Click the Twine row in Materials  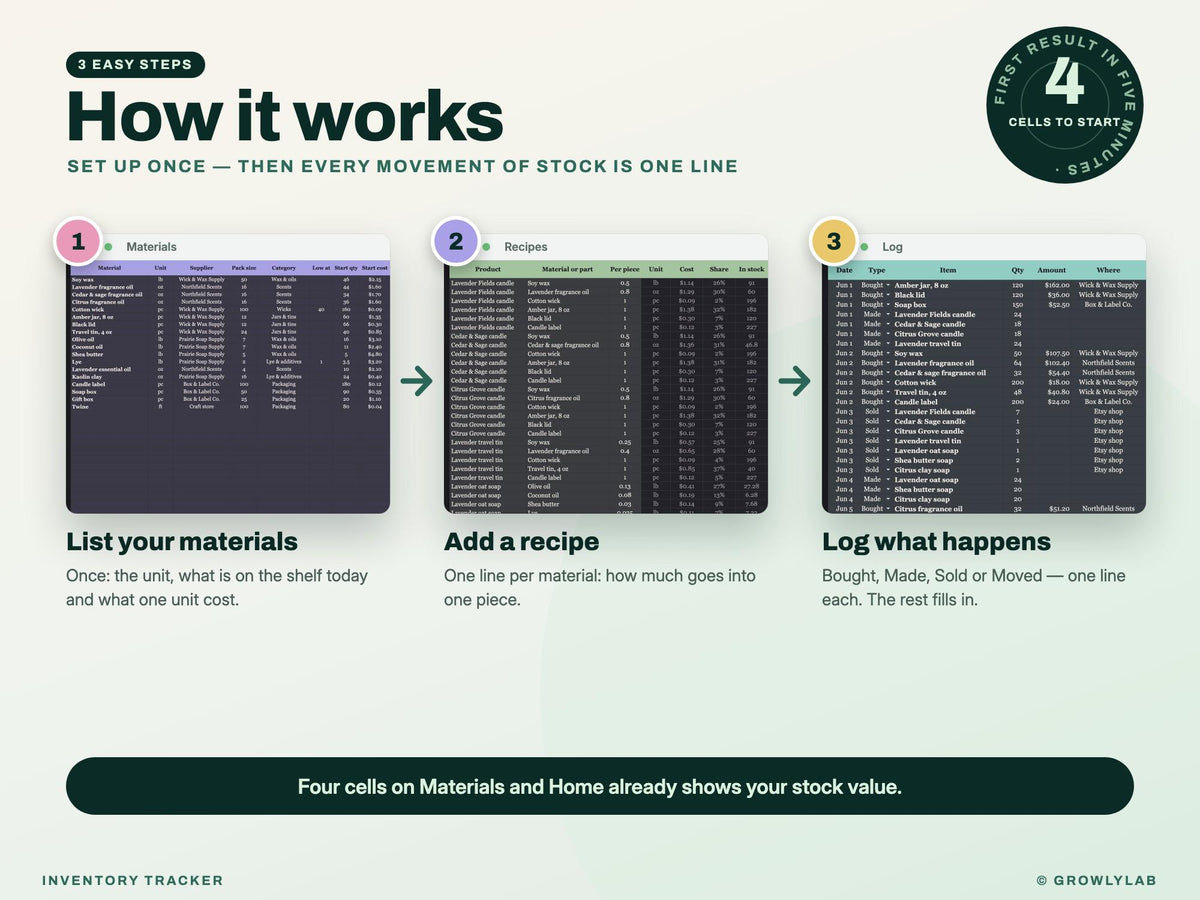[x=228, y=407]
